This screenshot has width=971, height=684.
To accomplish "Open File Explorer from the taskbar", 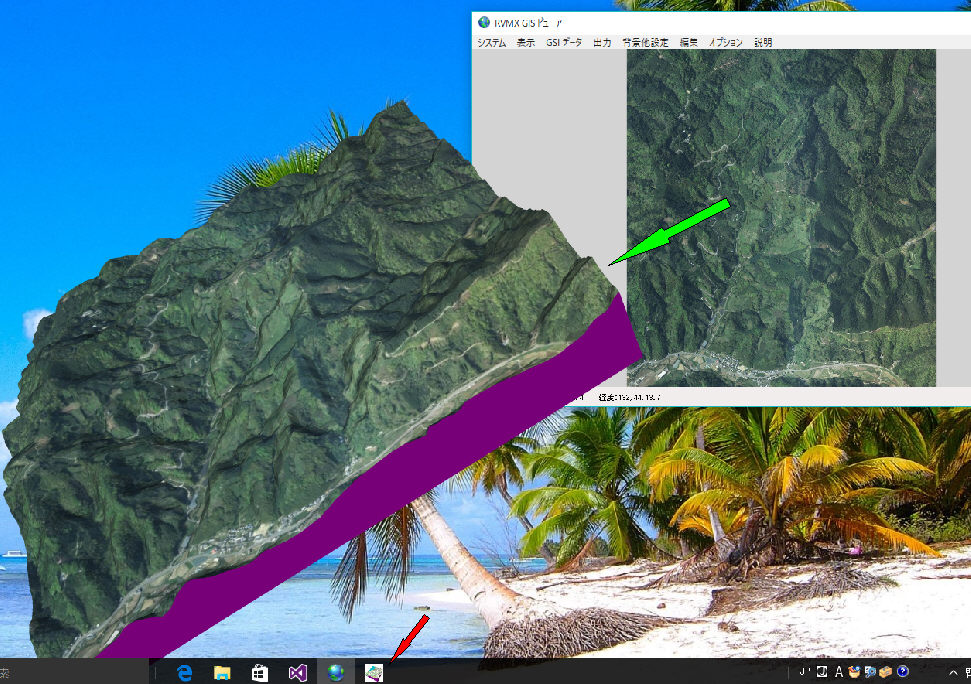I will 222,672.
